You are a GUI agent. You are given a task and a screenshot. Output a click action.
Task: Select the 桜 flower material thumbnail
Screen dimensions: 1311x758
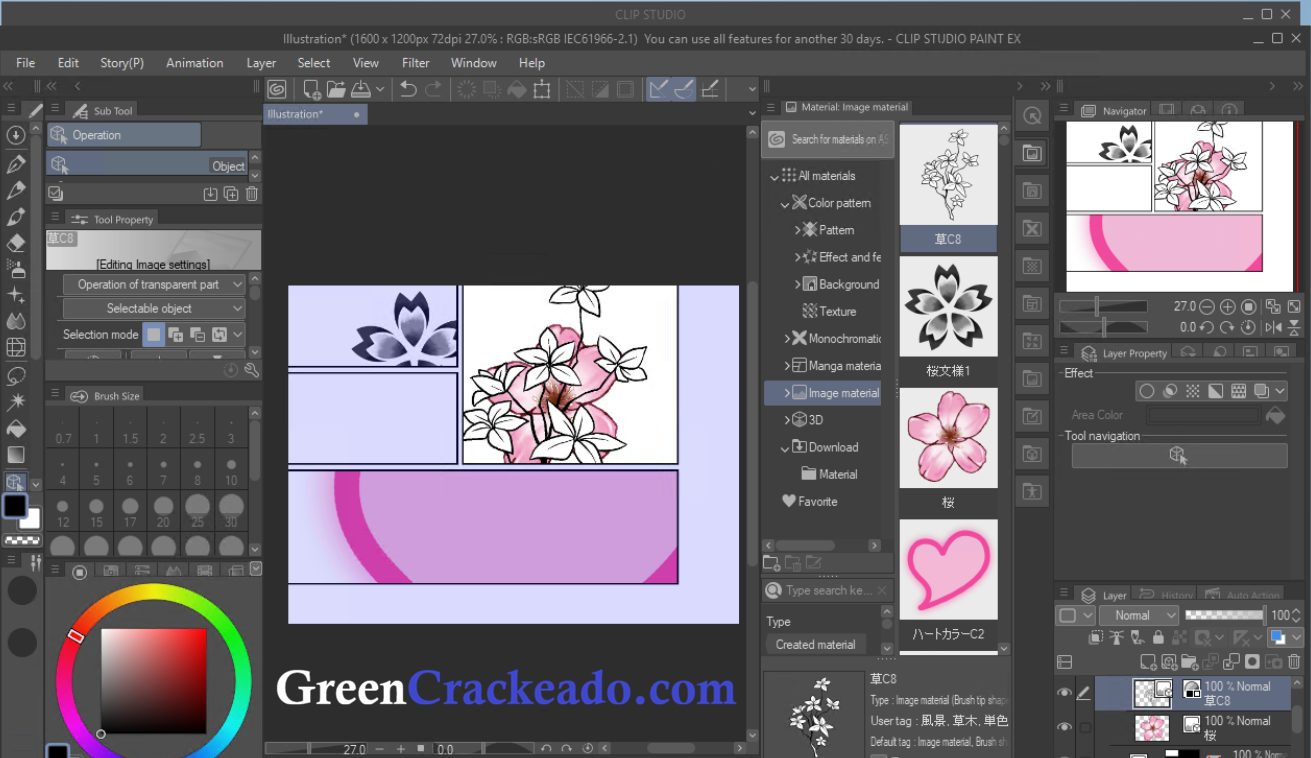947,437
